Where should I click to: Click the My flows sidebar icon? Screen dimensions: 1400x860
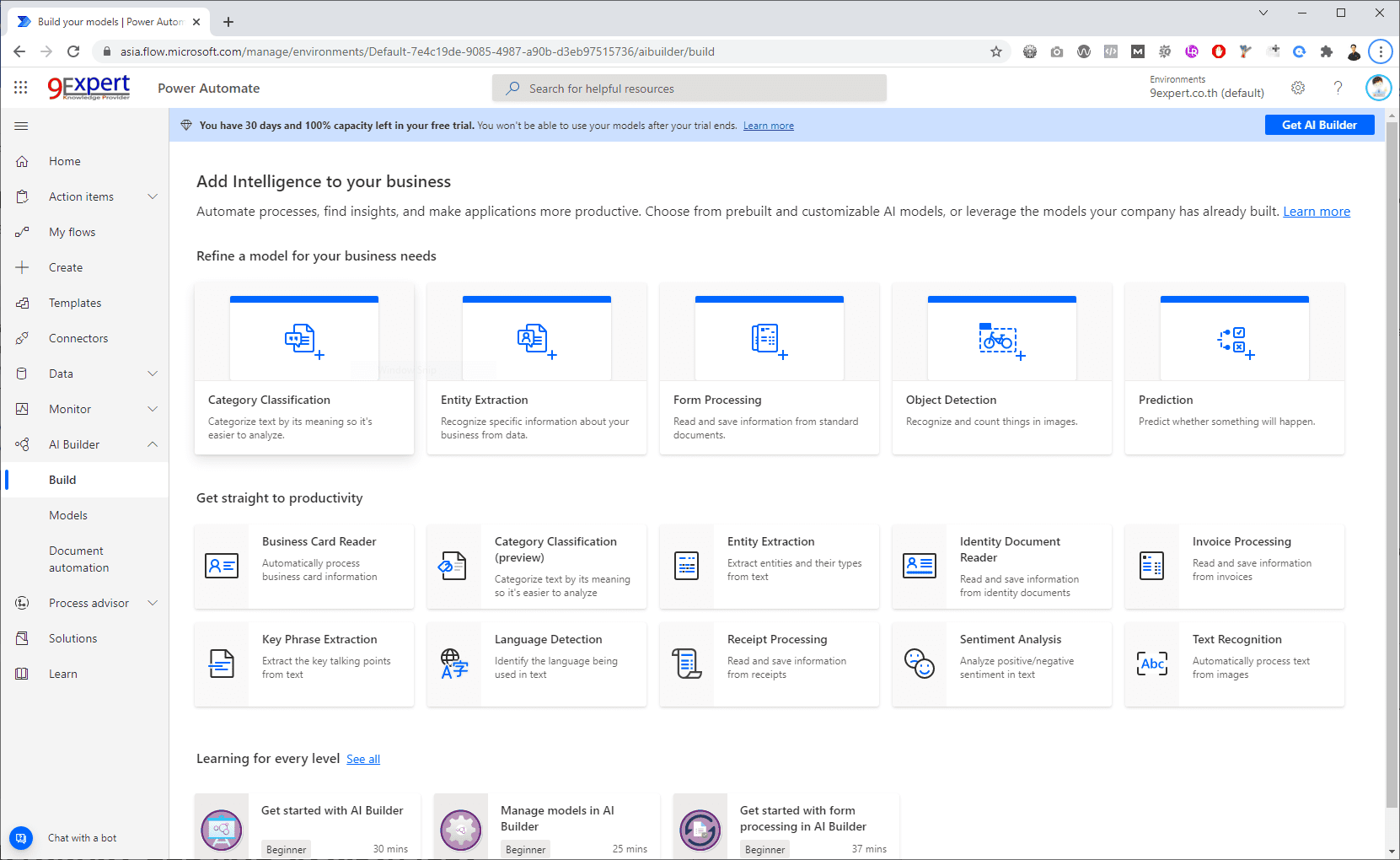pos(22,231)
